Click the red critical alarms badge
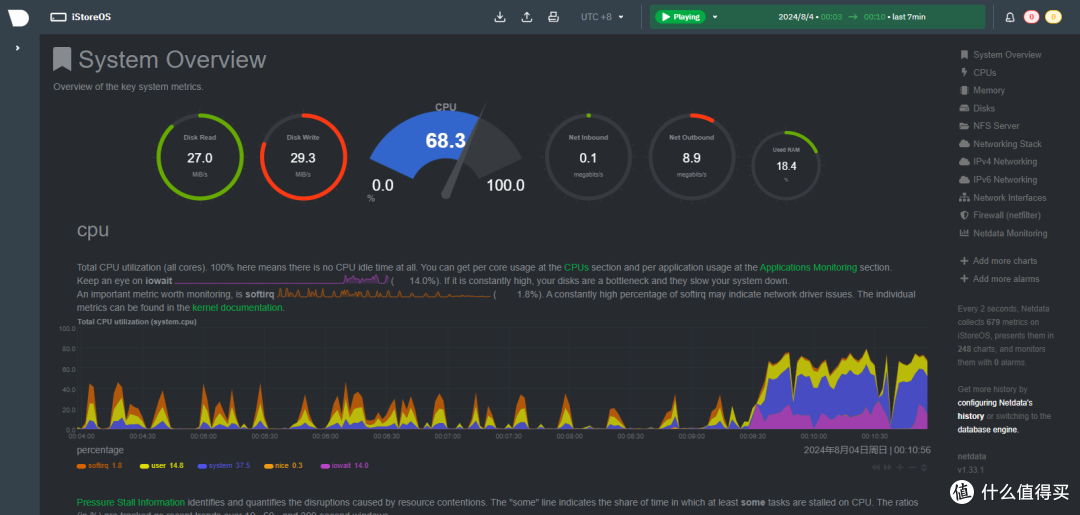 [x=1031, y=17]
